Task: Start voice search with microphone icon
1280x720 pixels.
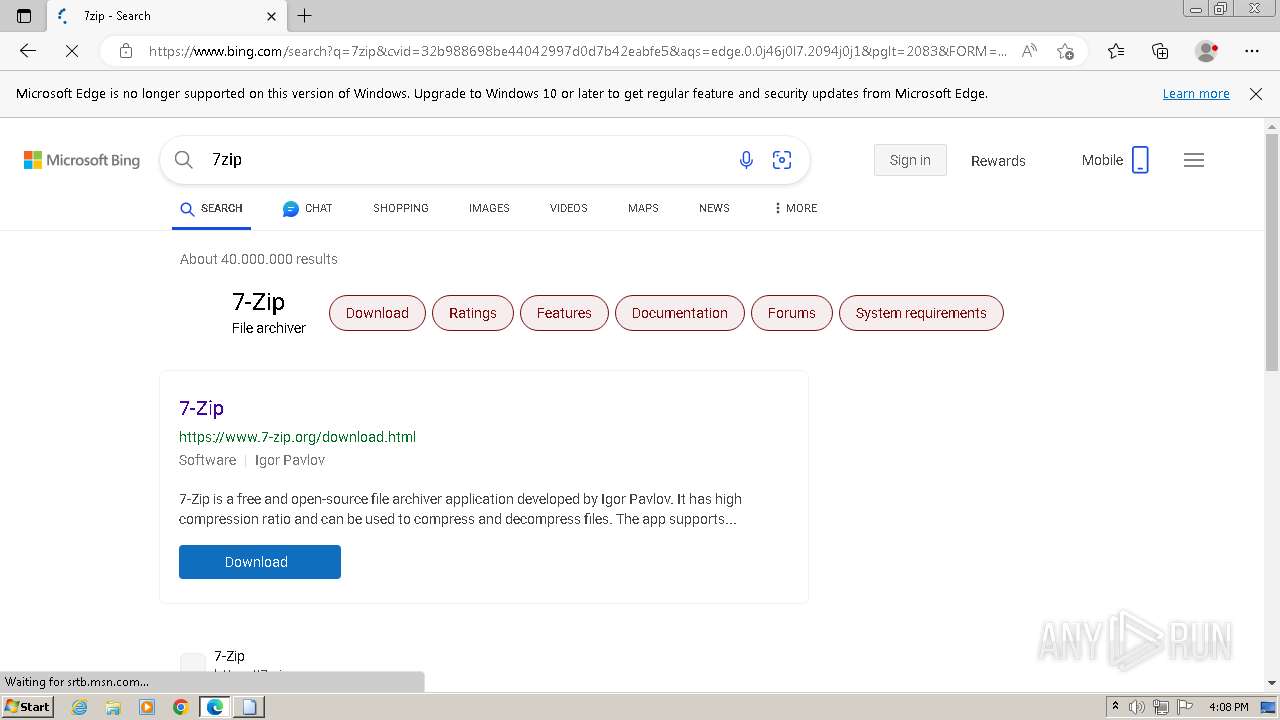Action: 746,160
